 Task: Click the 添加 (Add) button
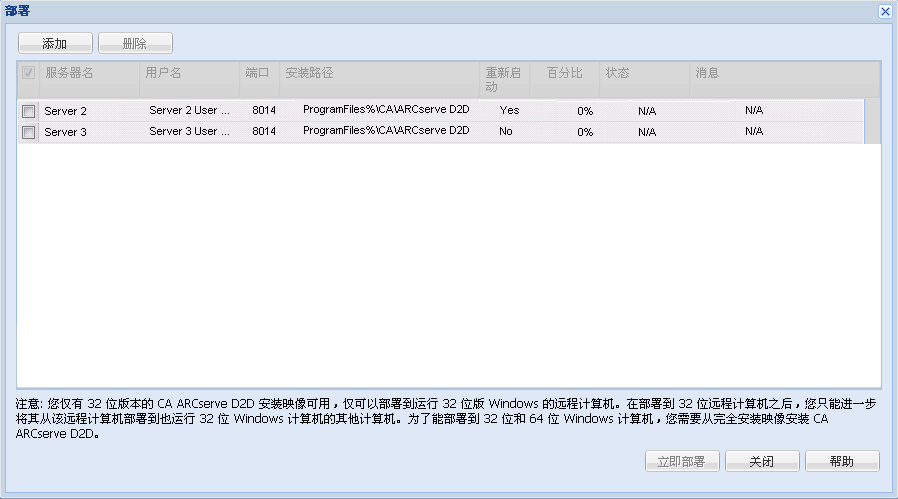[x=55, y=44]
